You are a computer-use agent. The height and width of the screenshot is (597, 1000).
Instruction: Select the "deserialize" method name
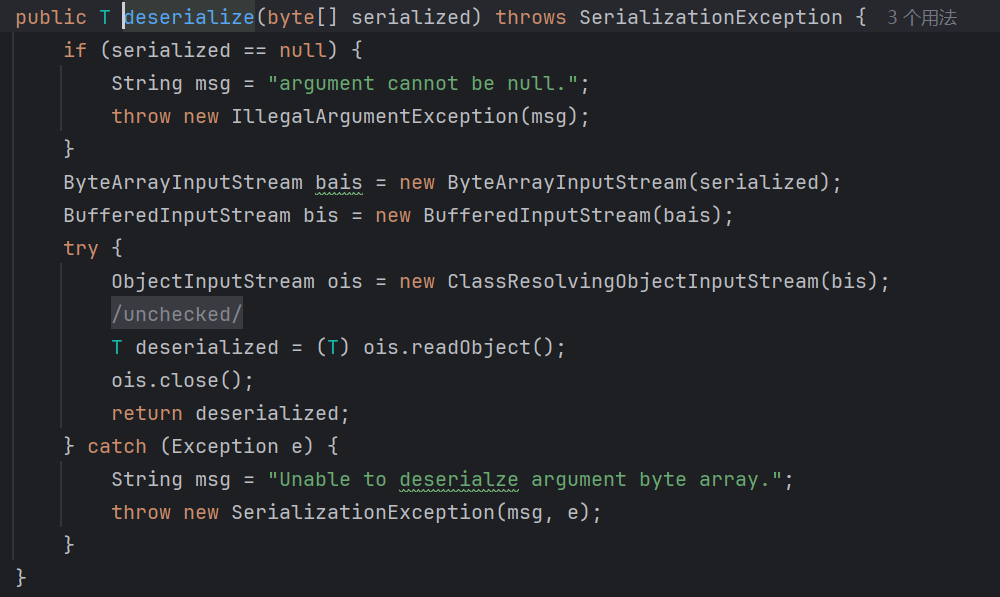188,16
